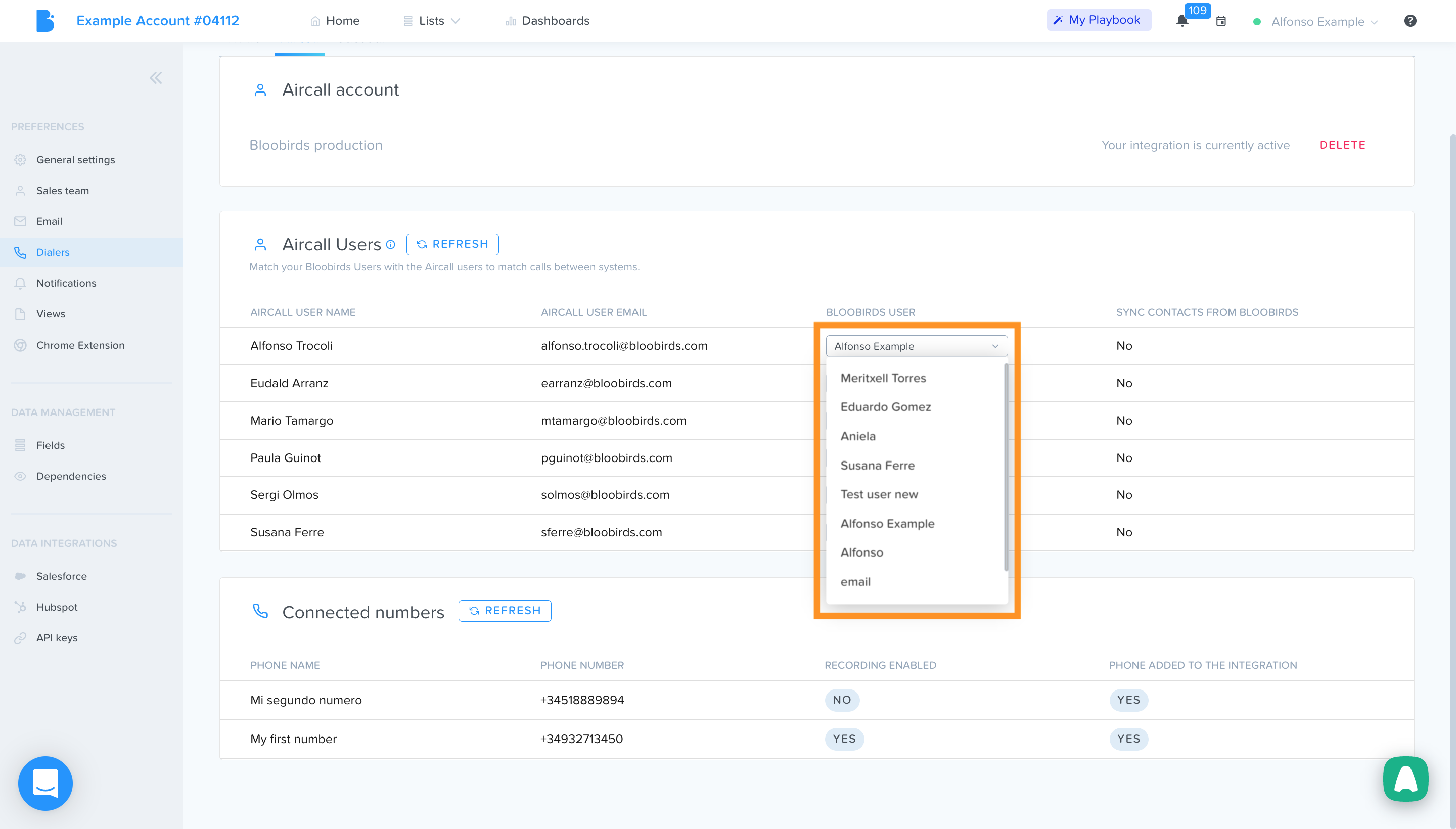Click the Dialers phone icon
Screen dimensions: 1456x829
21,252
